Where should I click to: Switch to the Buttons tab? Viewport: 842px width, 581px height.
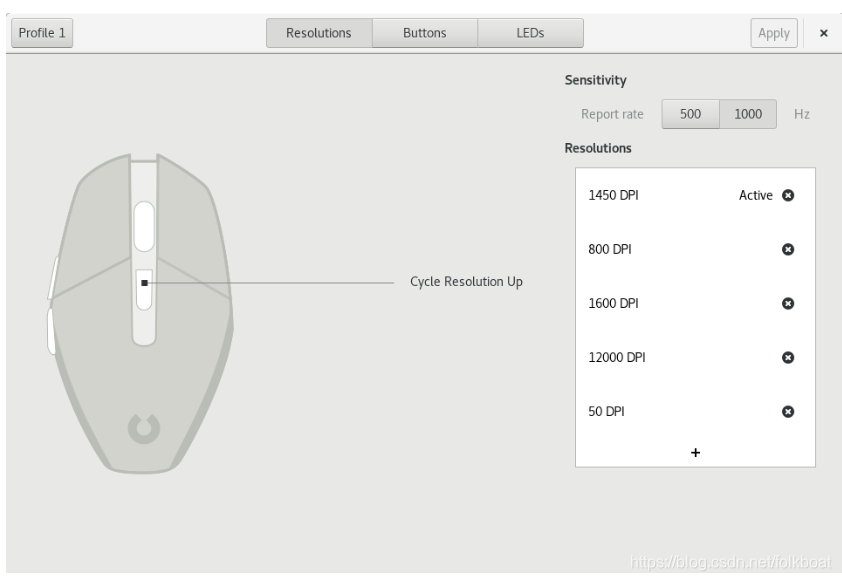[425, 33]
